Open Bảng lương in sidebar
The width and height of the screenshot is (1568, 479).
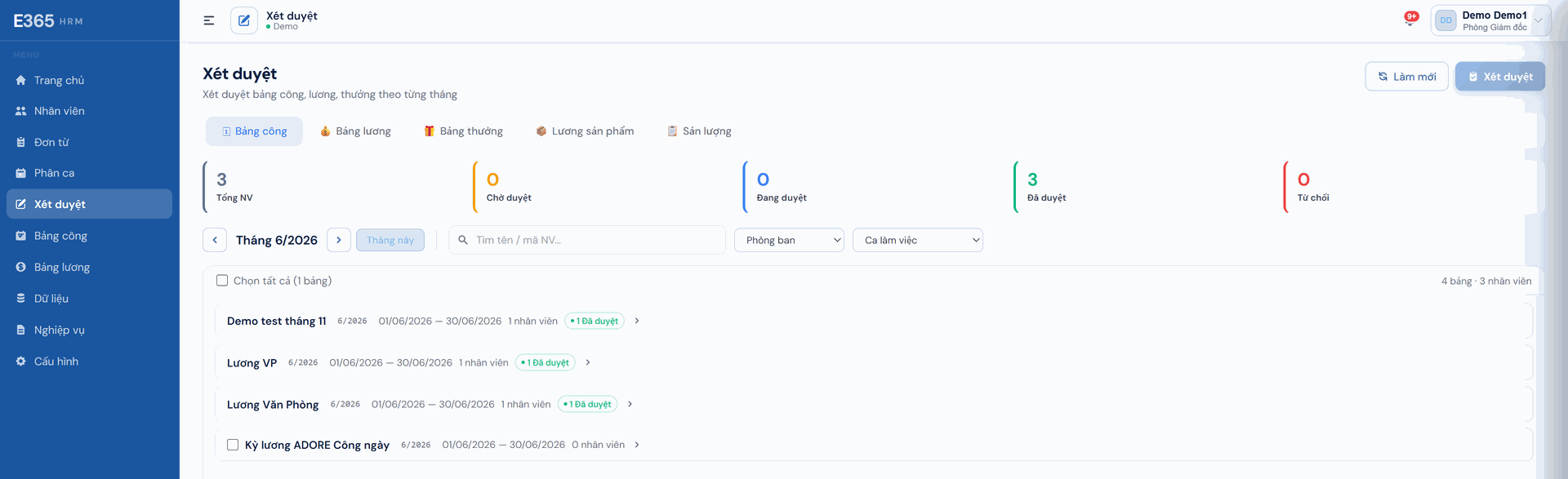coord(90,267)
